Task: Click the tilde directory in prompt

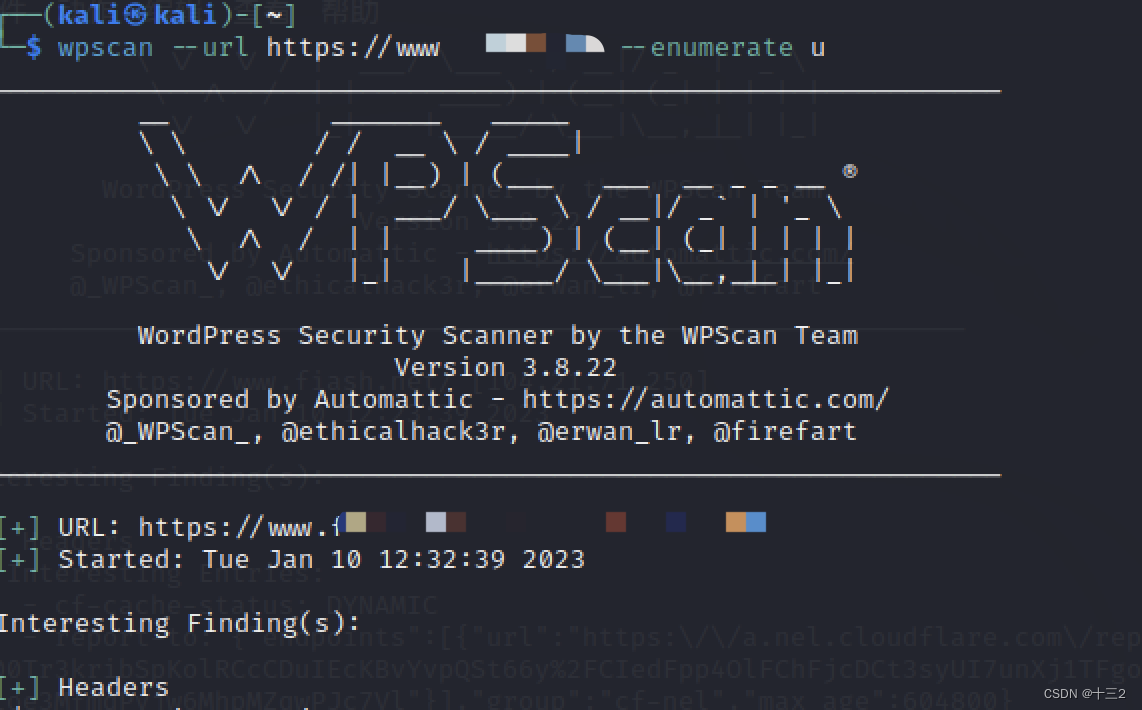Action: pos(275,15)
